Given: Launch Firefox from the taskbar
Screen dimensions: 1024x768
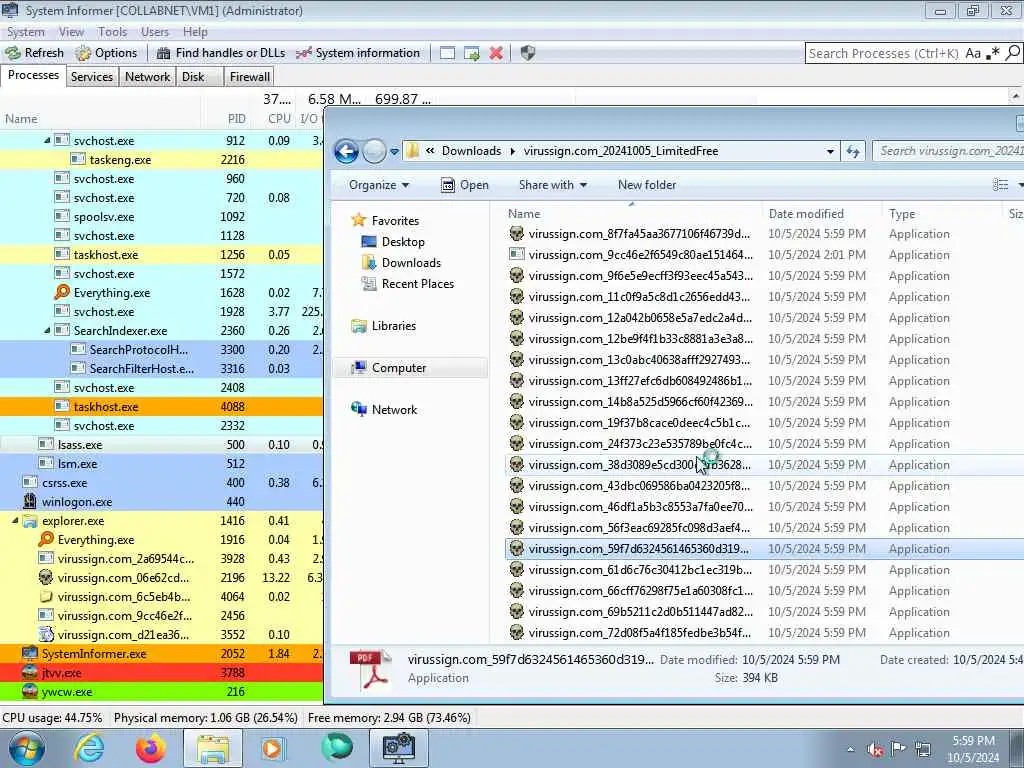Looking at the screenshot, I should point(150,748).
